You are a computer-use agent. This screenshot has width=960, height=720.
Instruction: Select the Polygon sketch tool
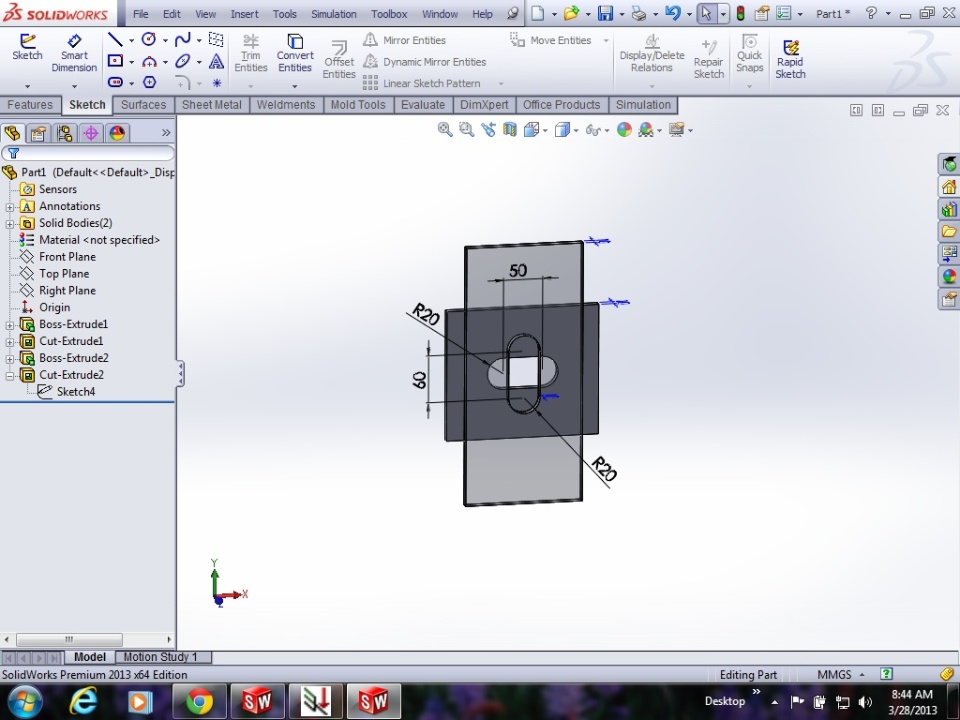149,82
